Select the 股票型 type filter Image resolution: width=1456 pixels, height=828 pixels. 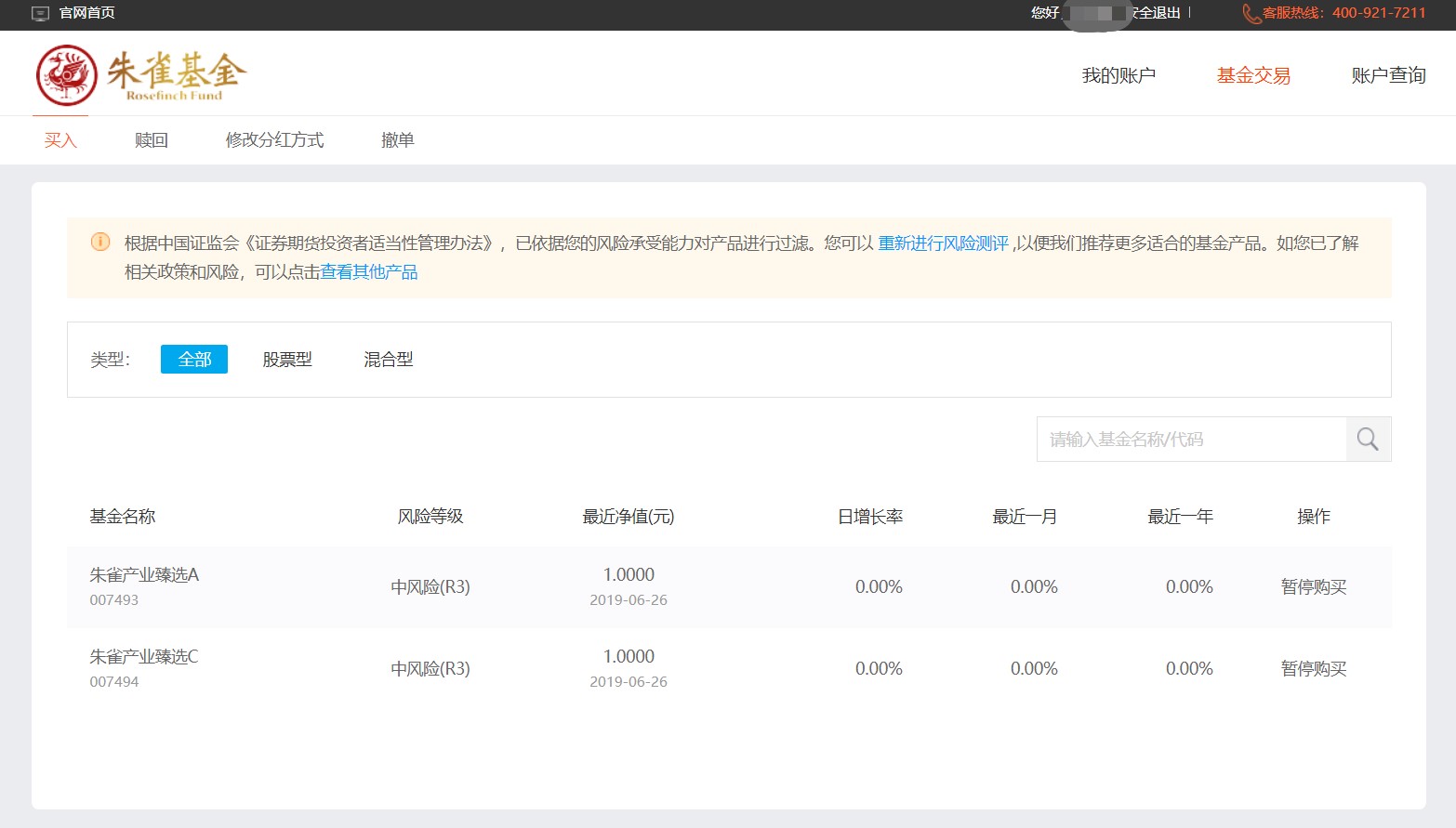(x=287, y=360)
